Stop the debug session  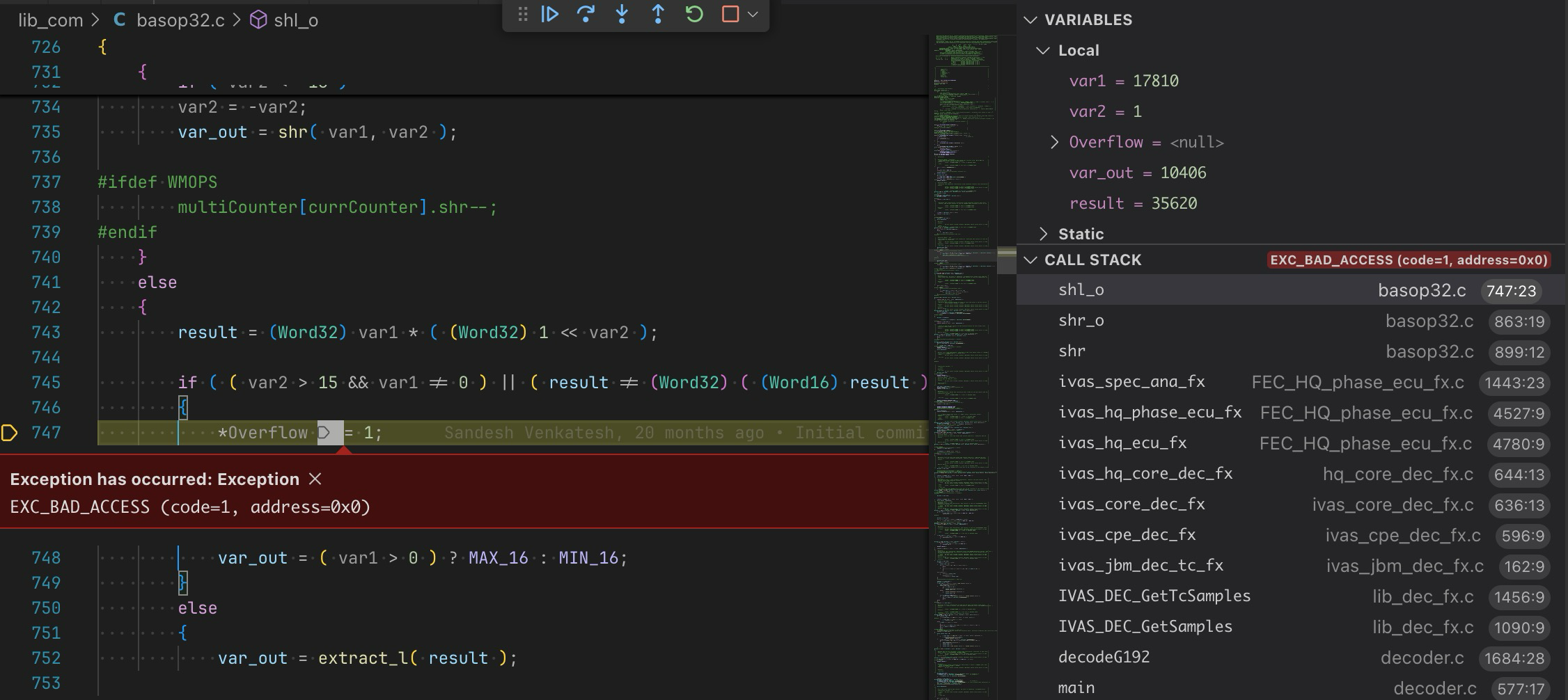[730, 14]
